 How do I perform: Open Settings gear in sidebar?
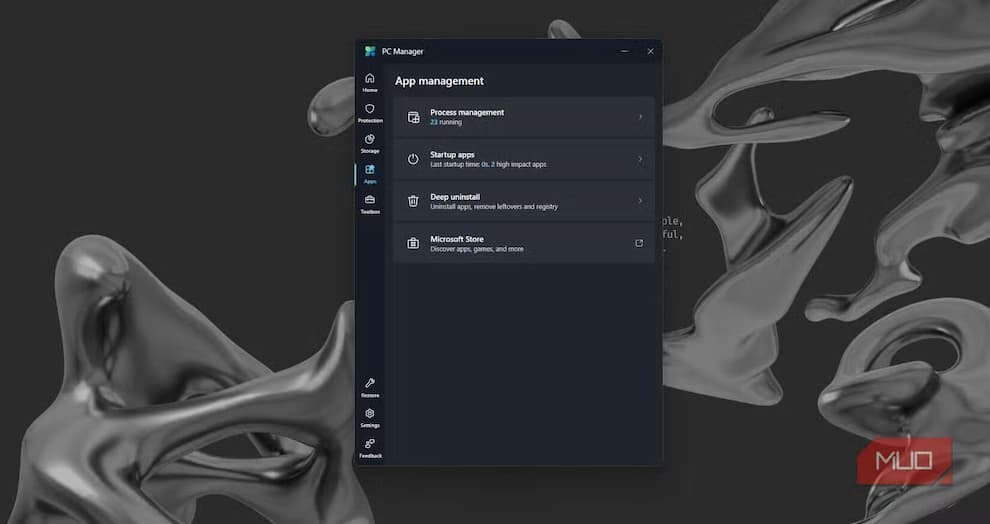point(370,418)
